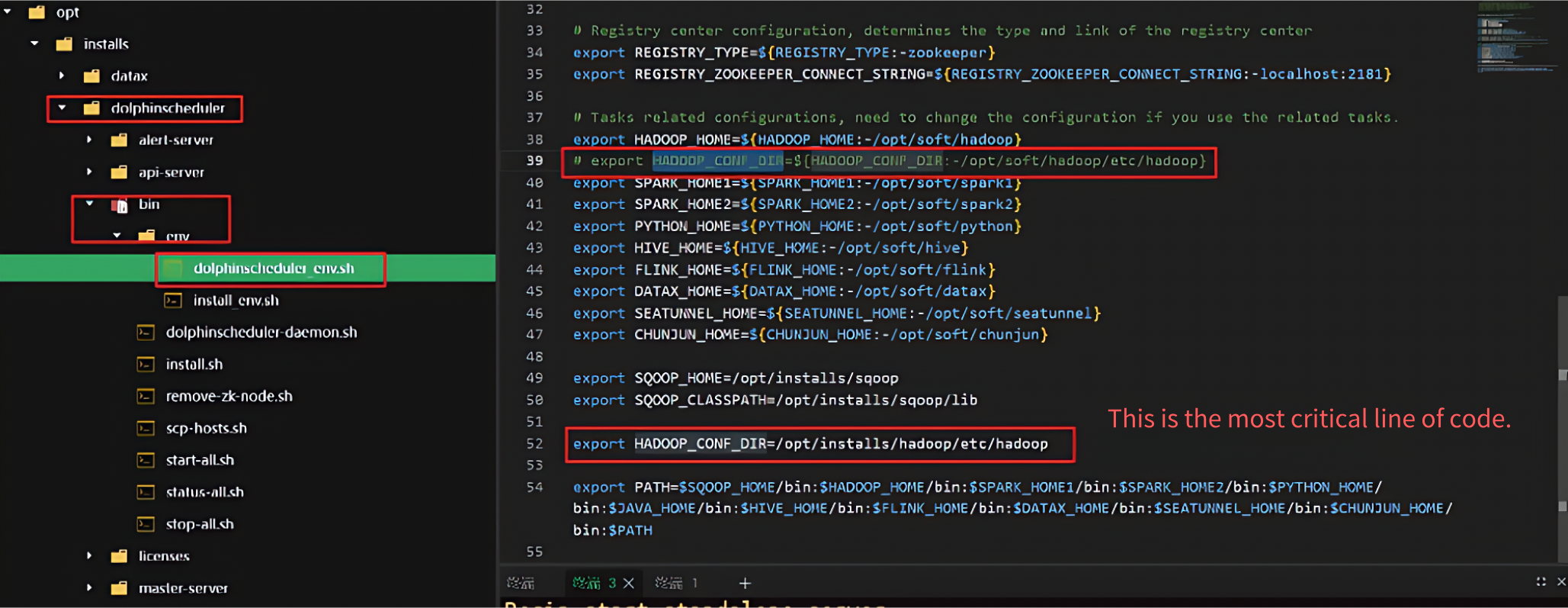Click the install.sh script icon

point(146,365)
